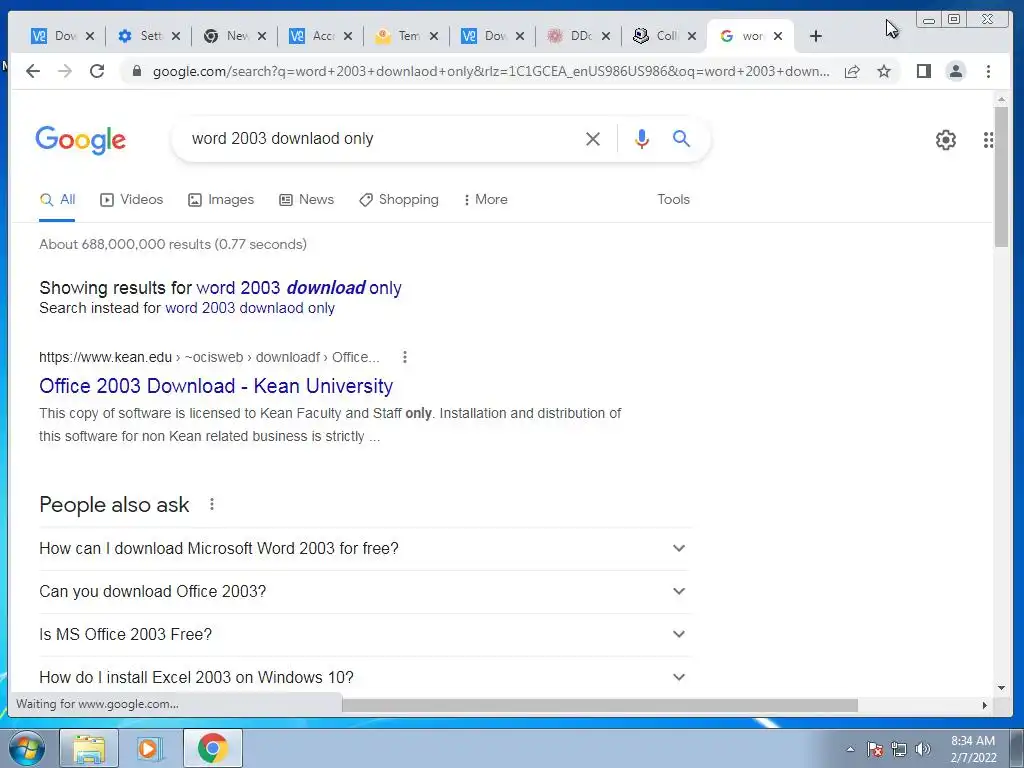Image resolution: width=1024 pixels, height=768 pixels.
Task: Expand 'Is MS Office 2003 Free?'
Action: [x=365, y=635]
